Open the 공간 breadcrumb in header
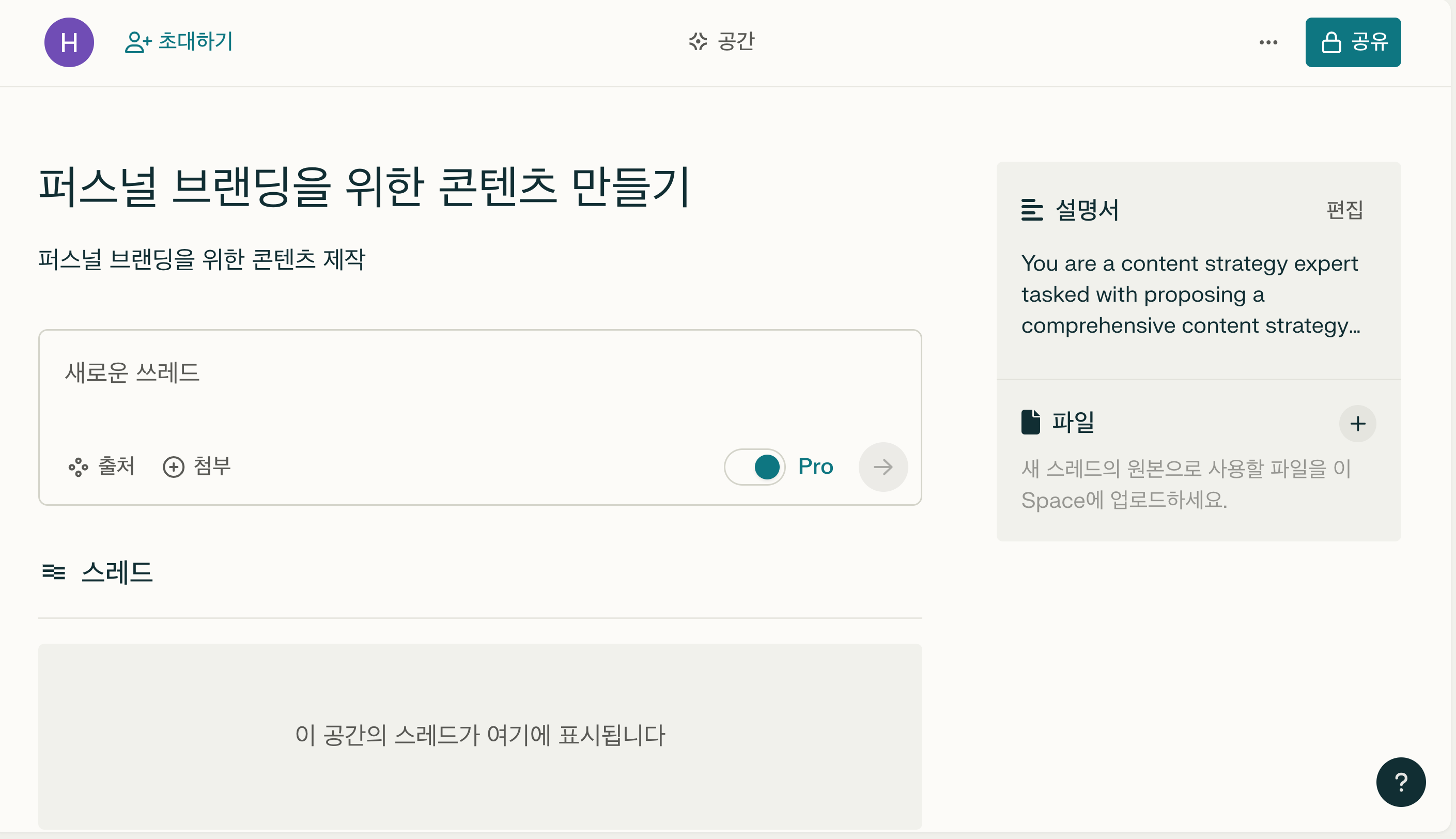 (x=721, y=41)
